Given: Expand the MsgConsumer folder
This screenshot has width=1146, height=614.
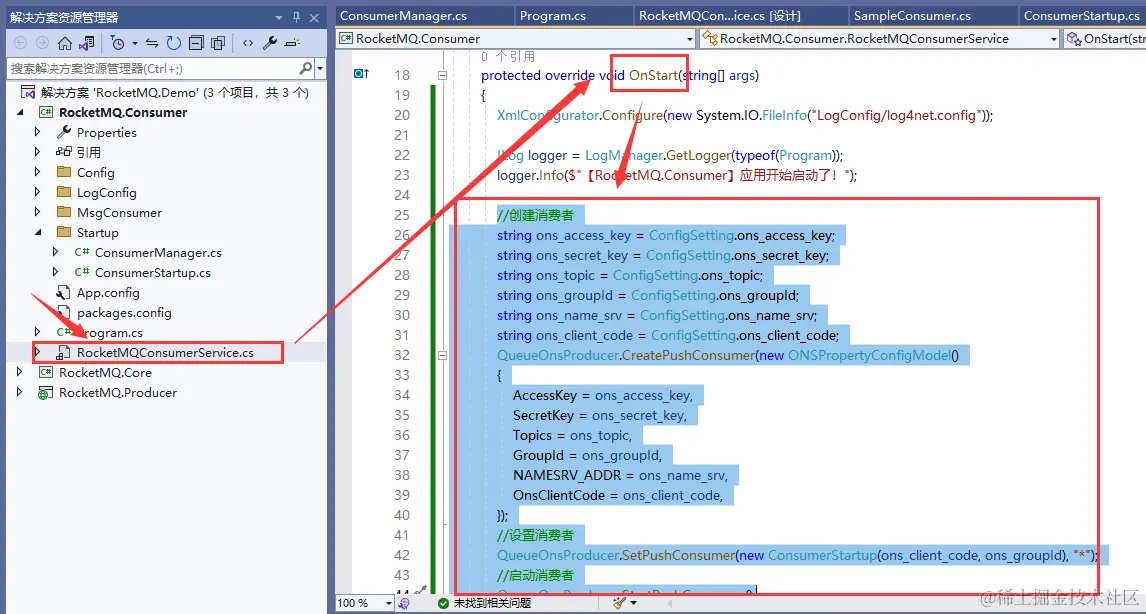Looking at the screenshot, I should (38, 213).
